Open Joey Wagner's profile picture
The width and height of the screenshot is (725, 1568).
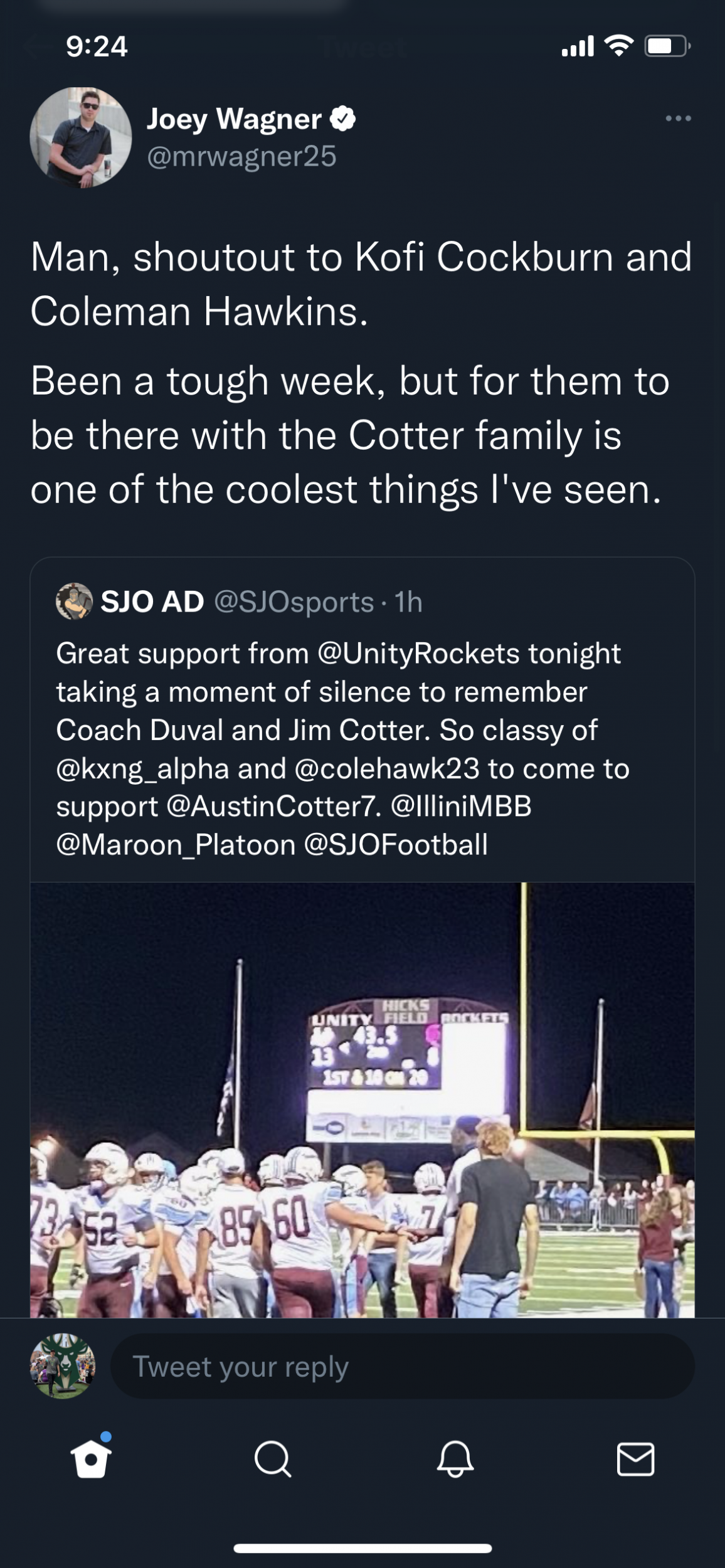(x=81, y=138)
